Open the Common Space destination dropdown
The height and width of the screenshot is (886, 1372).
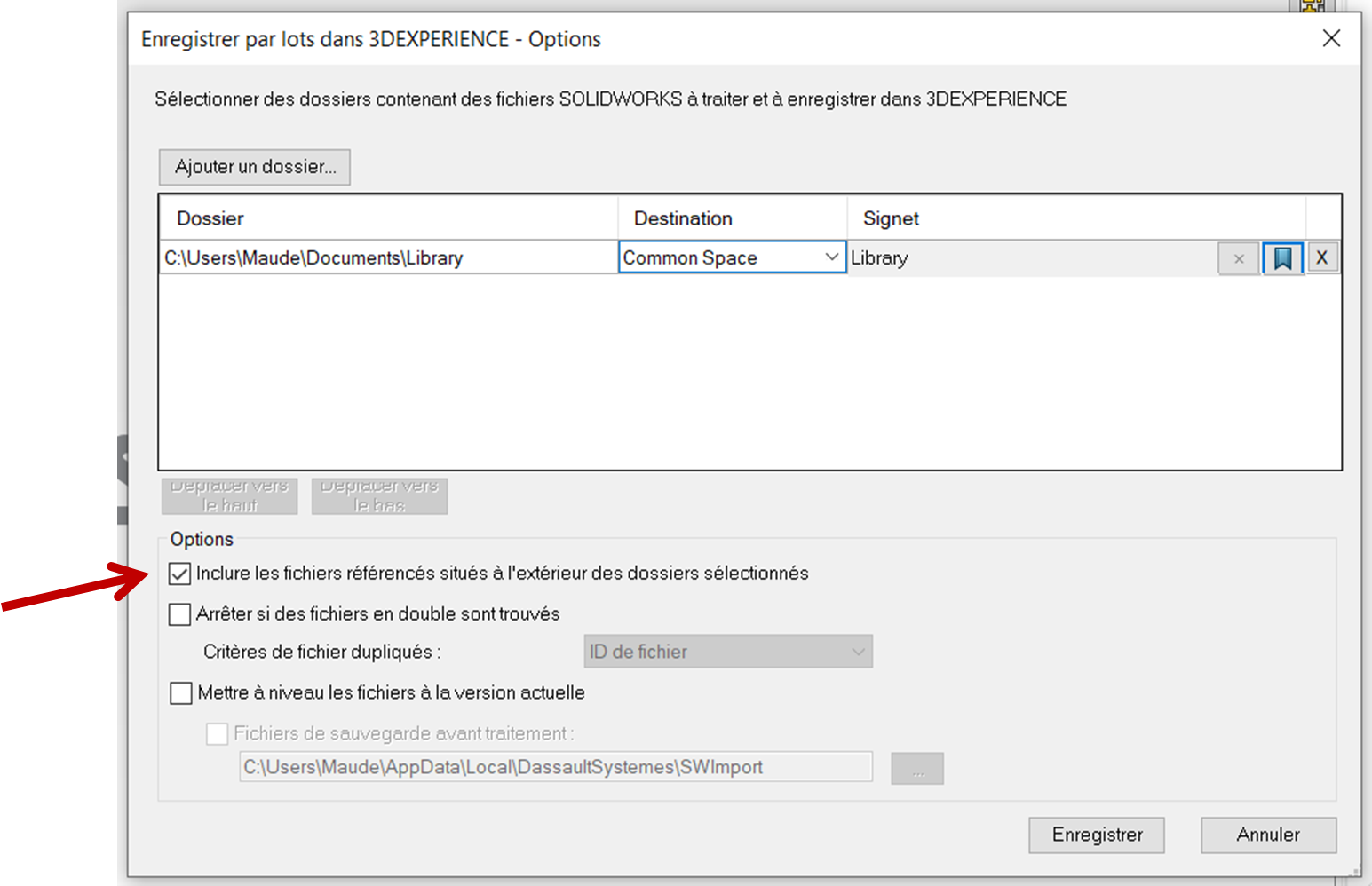tap(830, 257)
